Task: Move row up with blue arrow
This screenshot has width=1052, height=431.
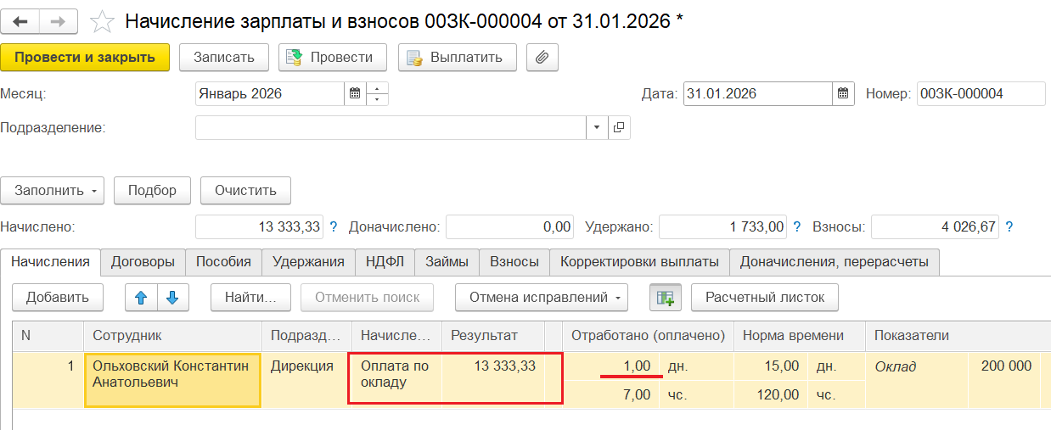Action: [140, 297]
